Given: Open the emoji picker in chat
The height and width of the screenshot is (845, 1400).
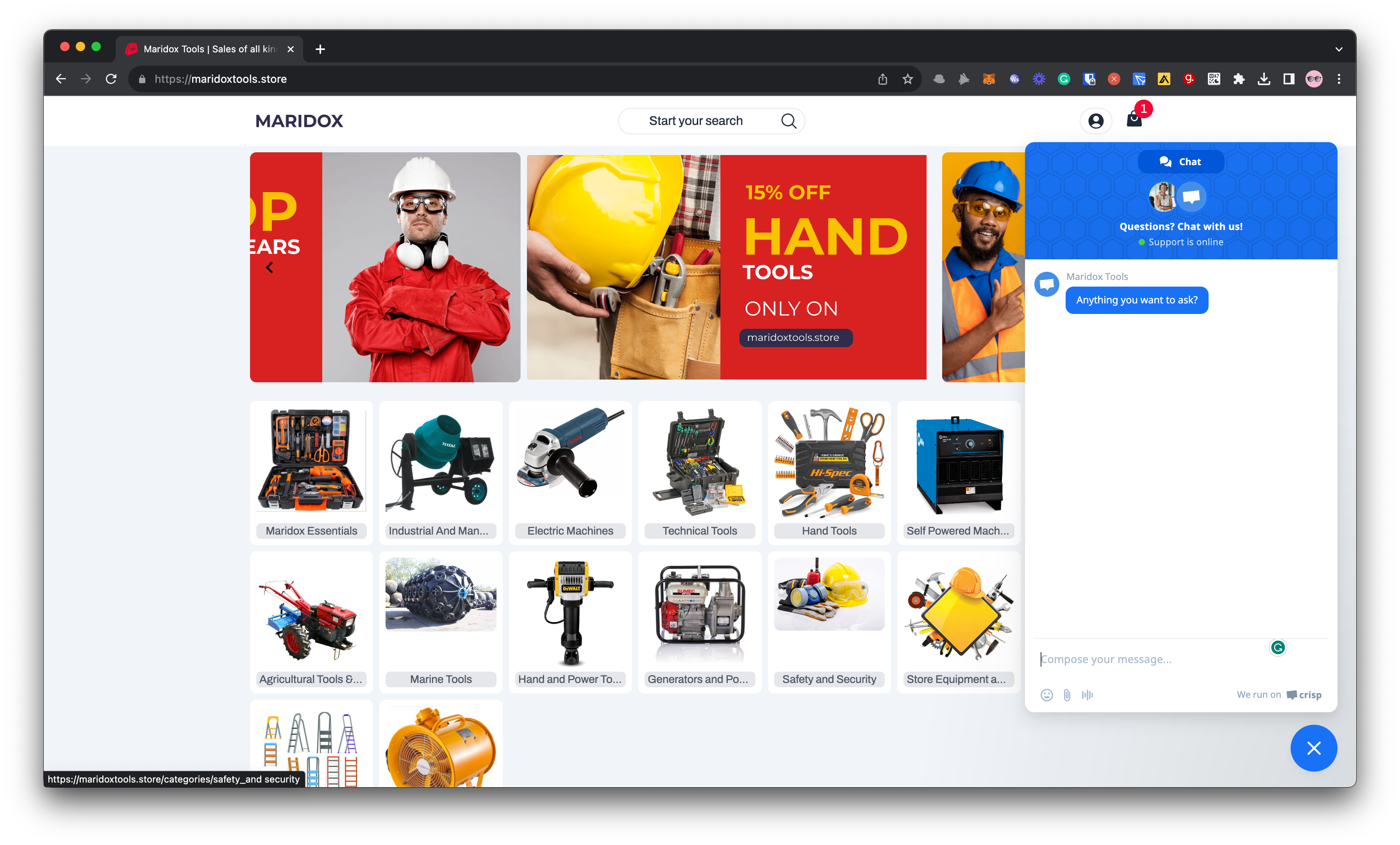Looking at the screenshot, I should (x=1046, y=695).
